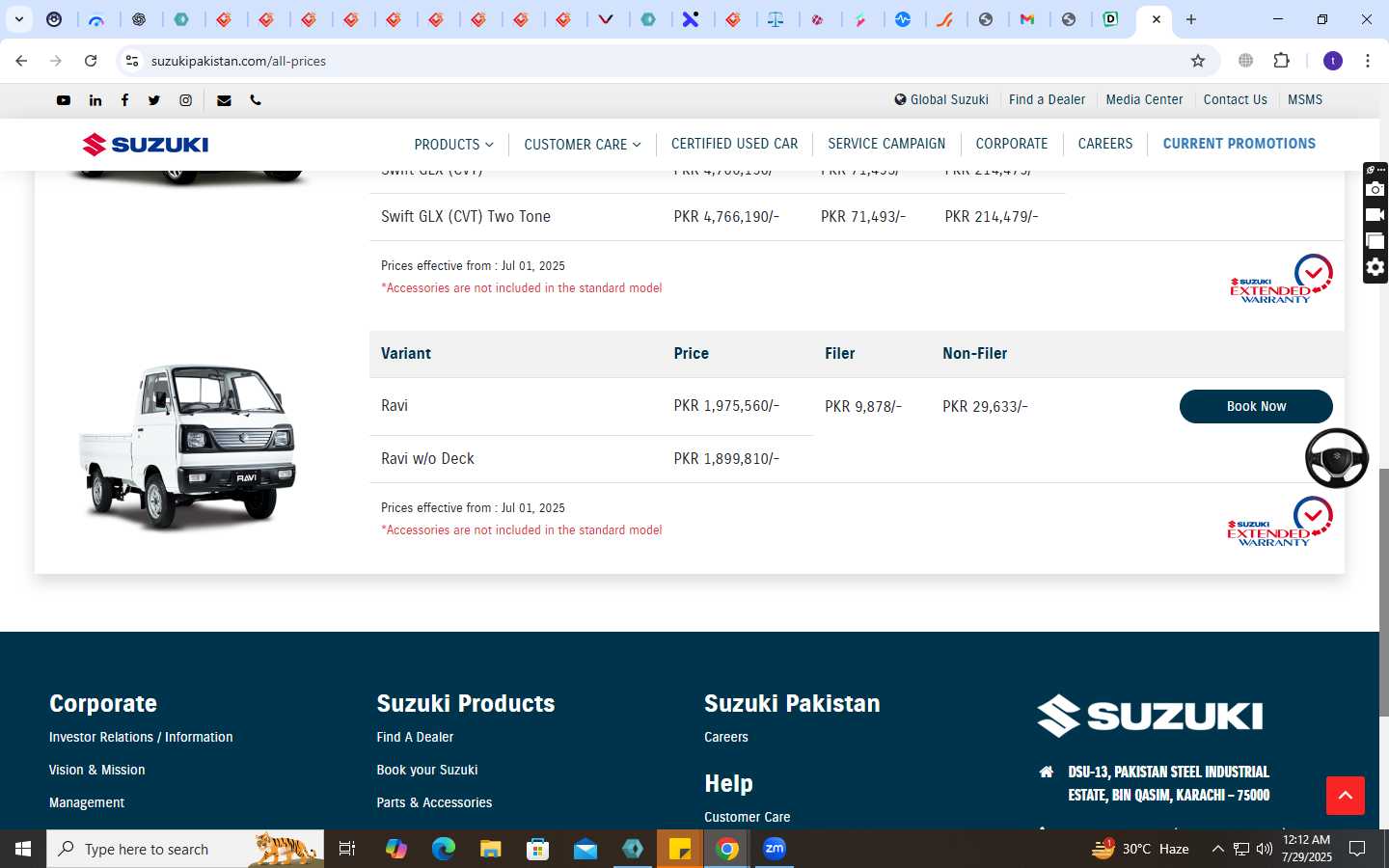
Task: Open Find A Dealer footer link
Action: coord(415,737)
